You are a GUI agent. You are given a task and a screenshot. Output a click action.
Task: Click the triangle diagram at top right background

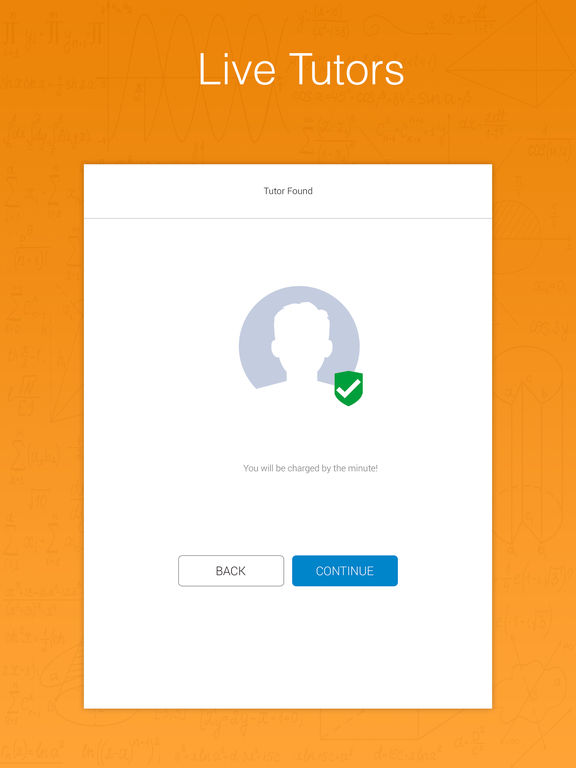coord(509,54)
